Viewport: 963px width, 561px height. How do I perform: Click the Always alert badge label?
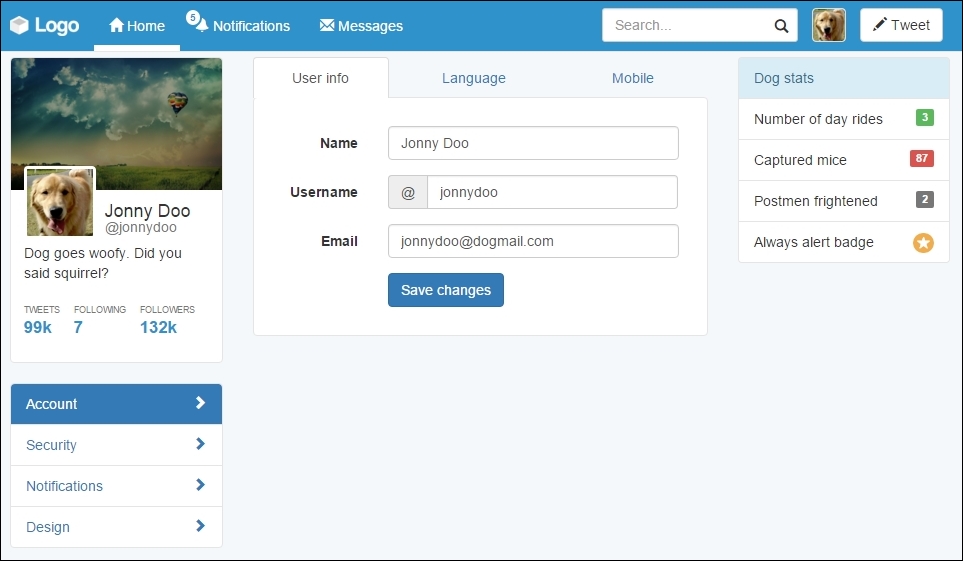[x=814, y=242]
